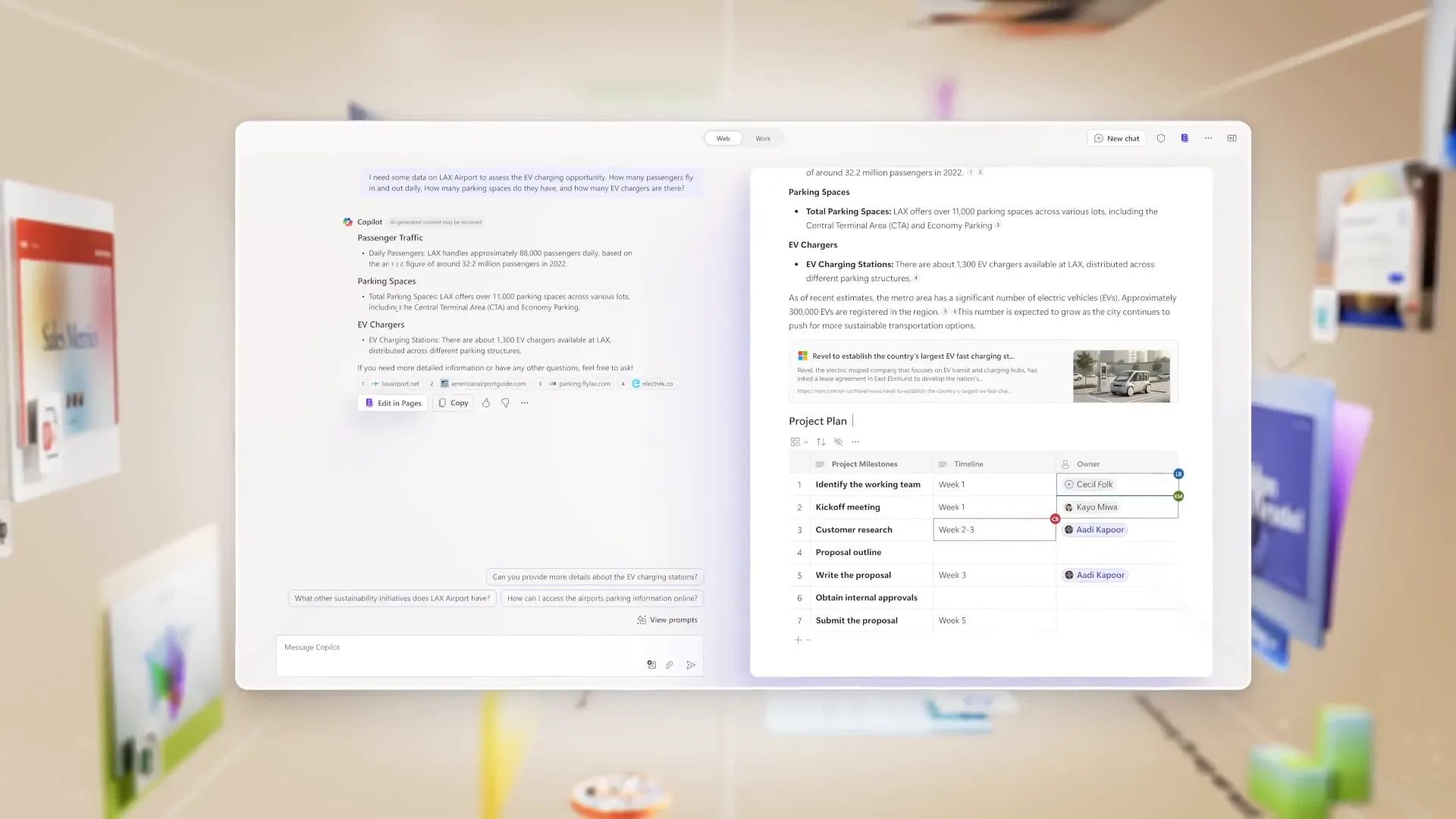
Task: Give a thumbs up to Copilot's response
Action: pos(486,403)
